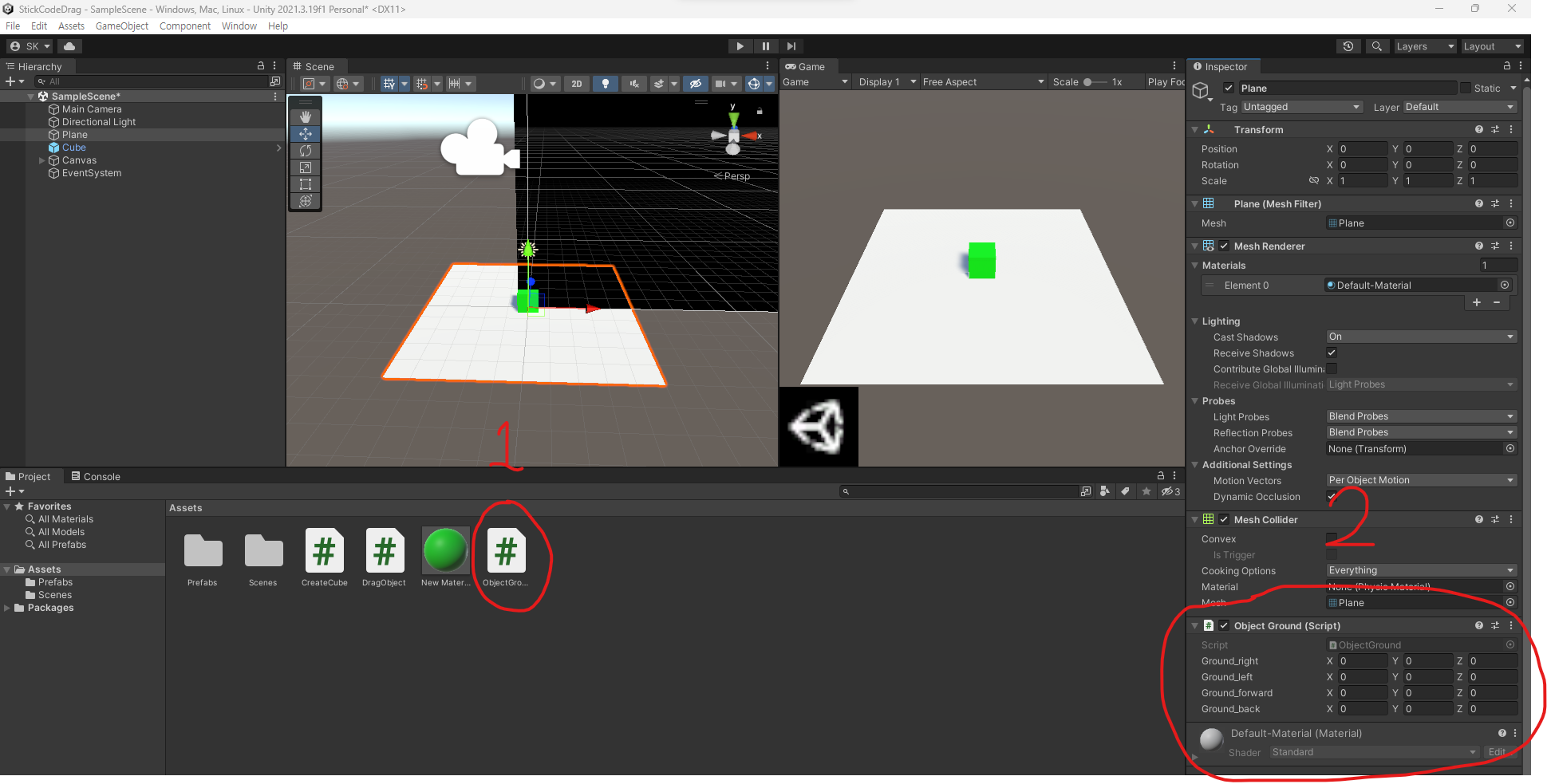The height and width of the screenshot is (784, 1547).
Task: Open the Tag Untagged dropdown
Action: [1301, 107]
